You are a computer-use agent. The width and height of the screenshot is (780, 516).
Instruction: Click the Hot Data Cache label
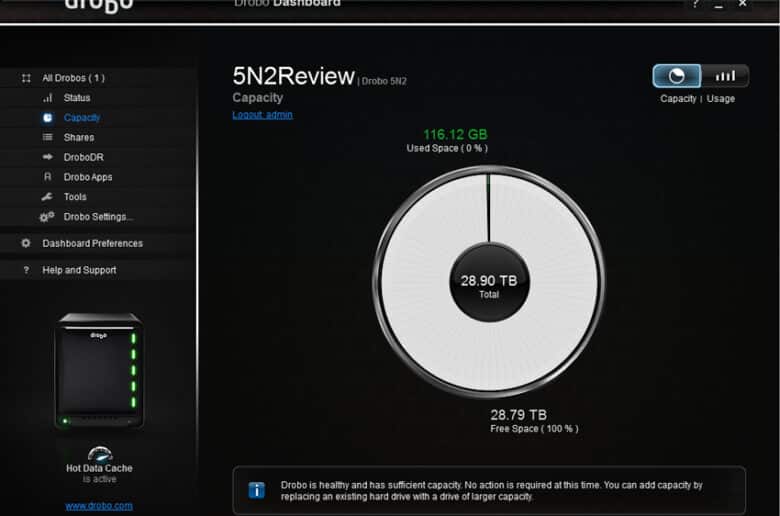[99, 468]
